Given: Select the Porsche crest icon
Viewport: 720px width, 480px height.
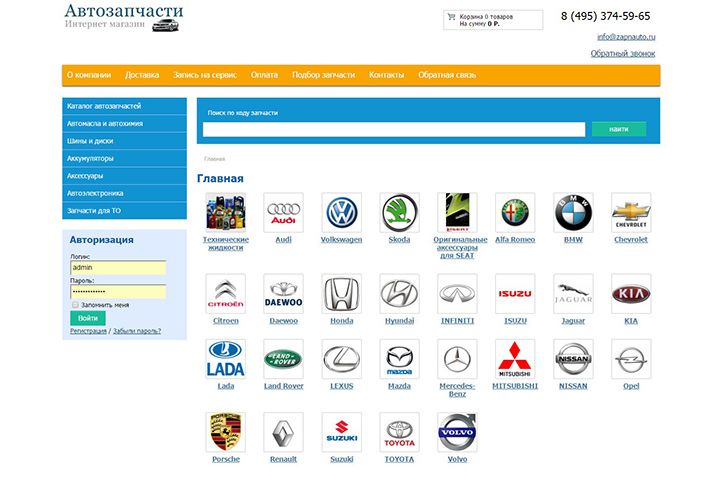Looking at the screenshot, I should [x=225, y=432].
